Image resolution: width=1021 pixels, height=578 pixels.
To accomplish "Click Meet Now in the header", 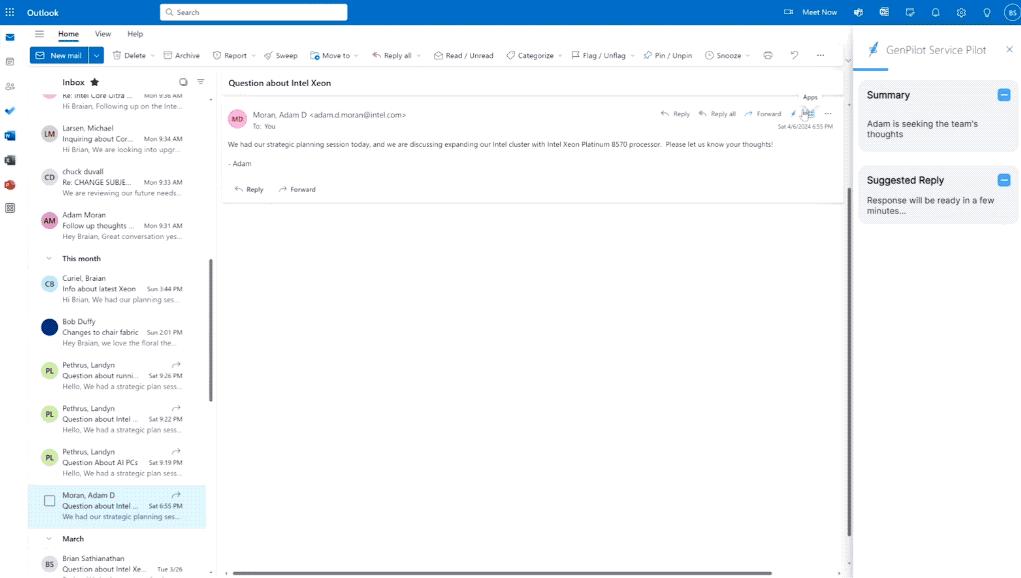I will tap(811, 12).
